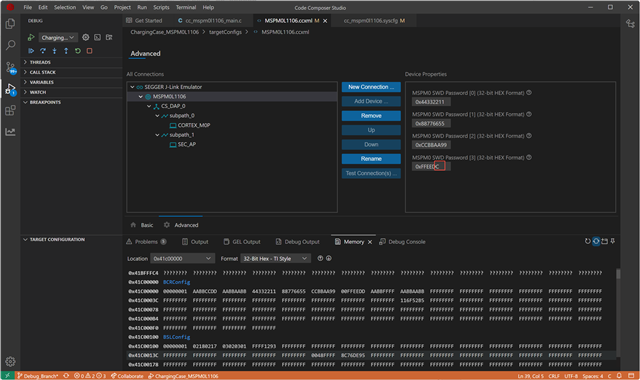Open the Source Control view
Image resolution: width=640 pixels, height=380 pixels.
[x=10, y=67]
